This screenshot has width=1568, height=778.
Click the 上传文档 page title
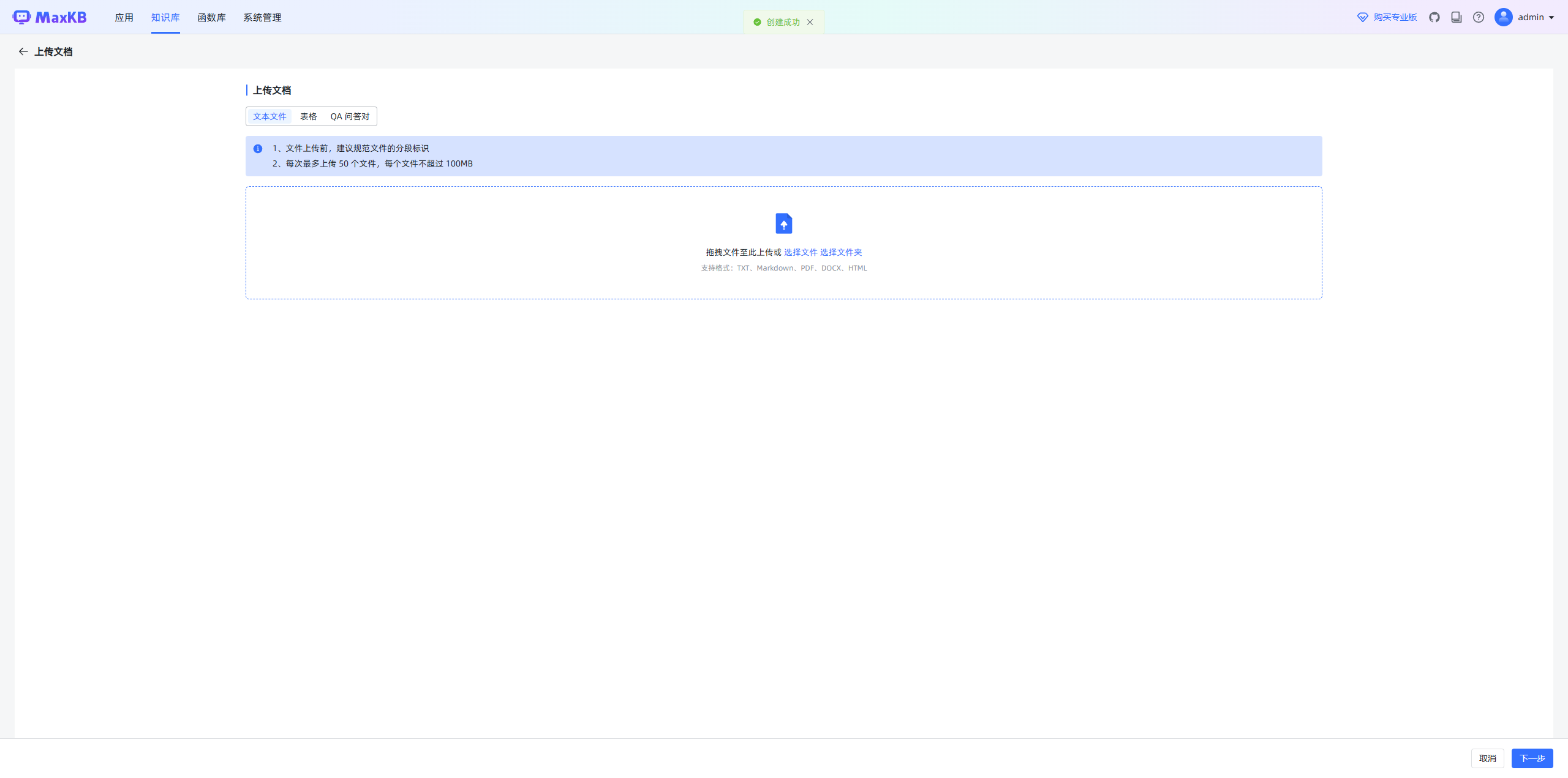(x=53, y=51)
